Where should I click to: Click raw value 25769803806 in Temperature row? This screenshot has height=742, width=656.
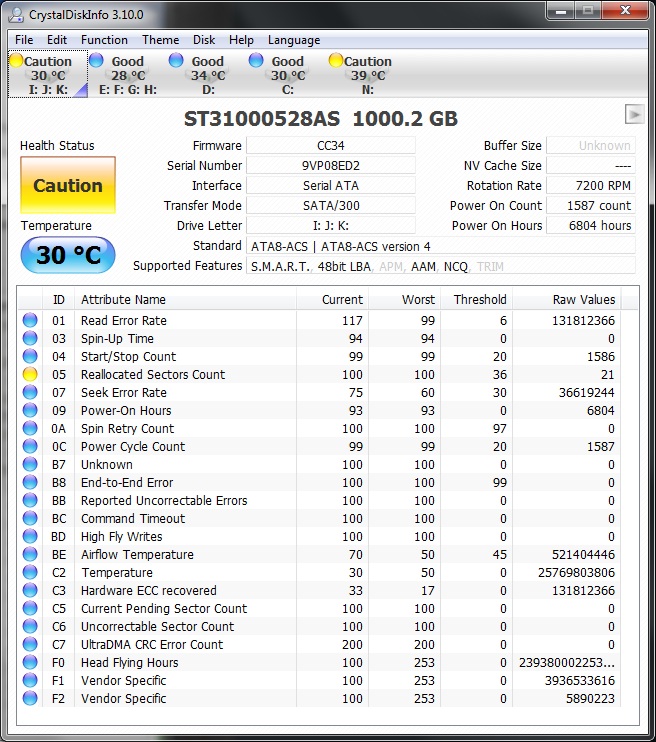(x=576, y=573)
